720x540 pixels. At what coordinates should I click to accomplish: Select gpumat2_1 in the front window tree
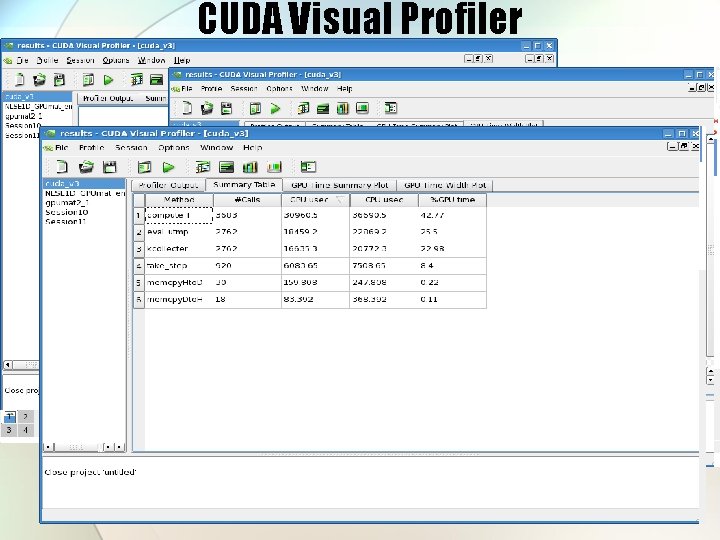pyautogui.click(x=67, y=202)
